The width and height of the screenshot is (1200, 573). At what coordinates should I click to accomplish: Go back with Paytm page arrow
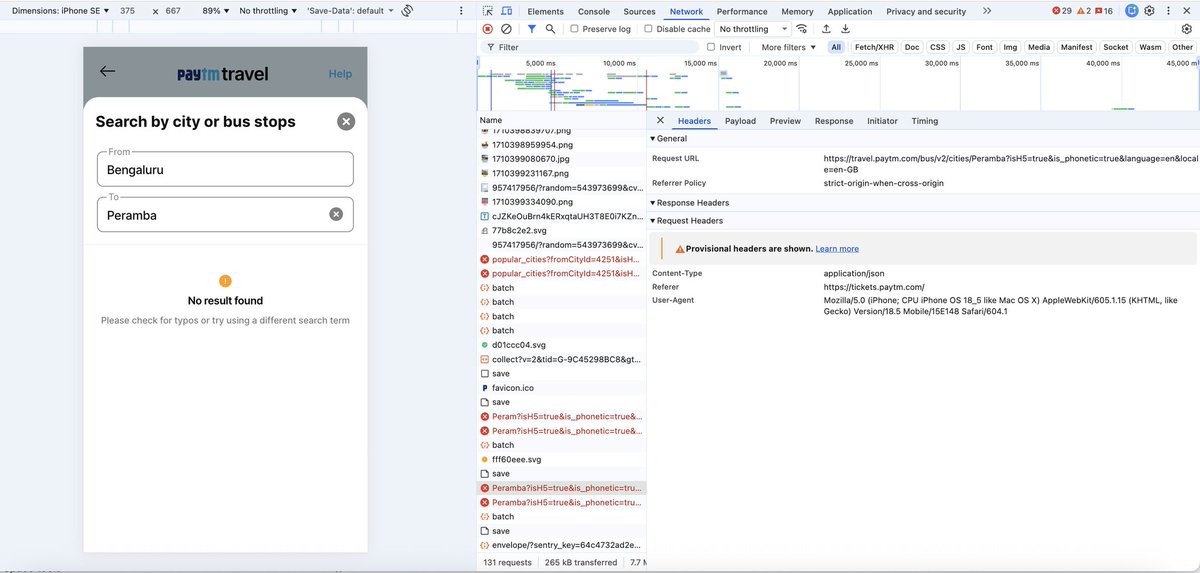107,71
